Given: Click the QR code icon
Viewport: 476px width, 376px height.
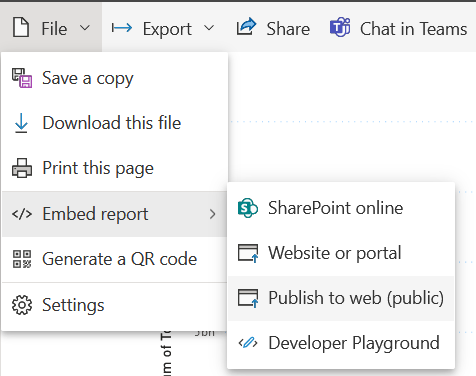Looking at the screenshot, I should 22,259.
